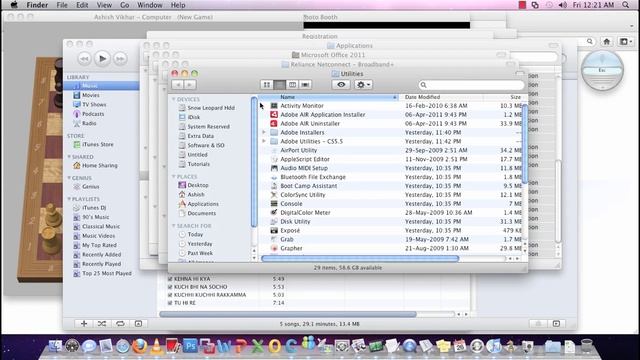Collapse the GENIUS section in iTunes
This screenshot has width=640, height=360.
[x=69, y=178]
